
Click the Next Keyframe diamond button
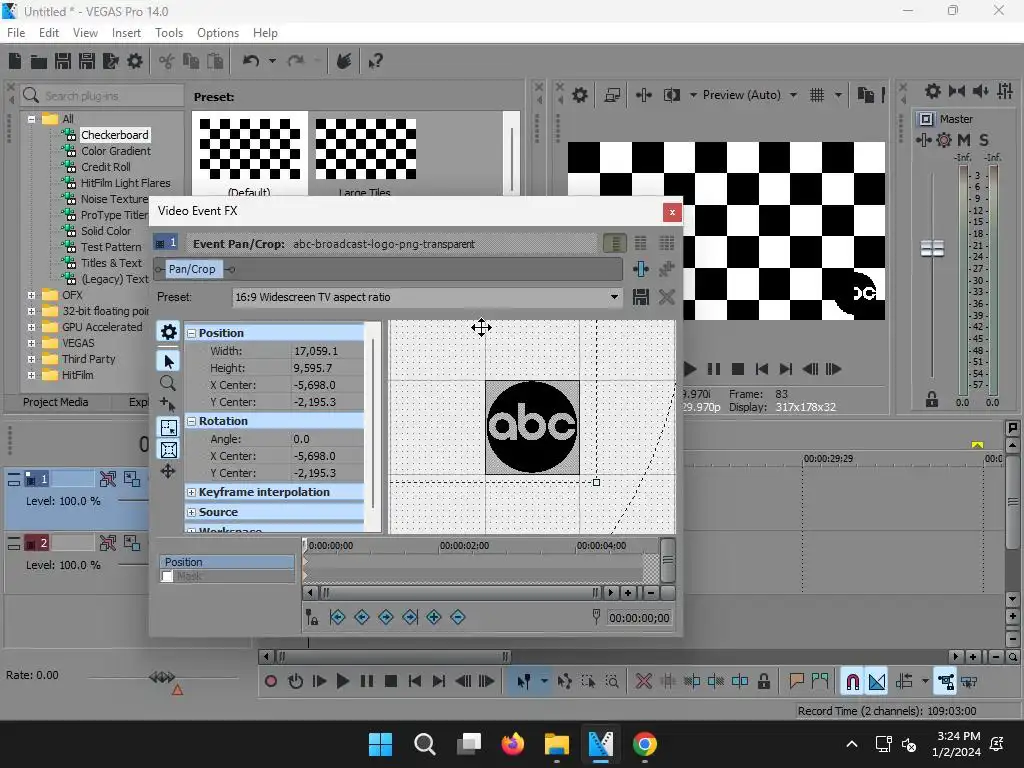pyautogui.click(x=386, y=617)
